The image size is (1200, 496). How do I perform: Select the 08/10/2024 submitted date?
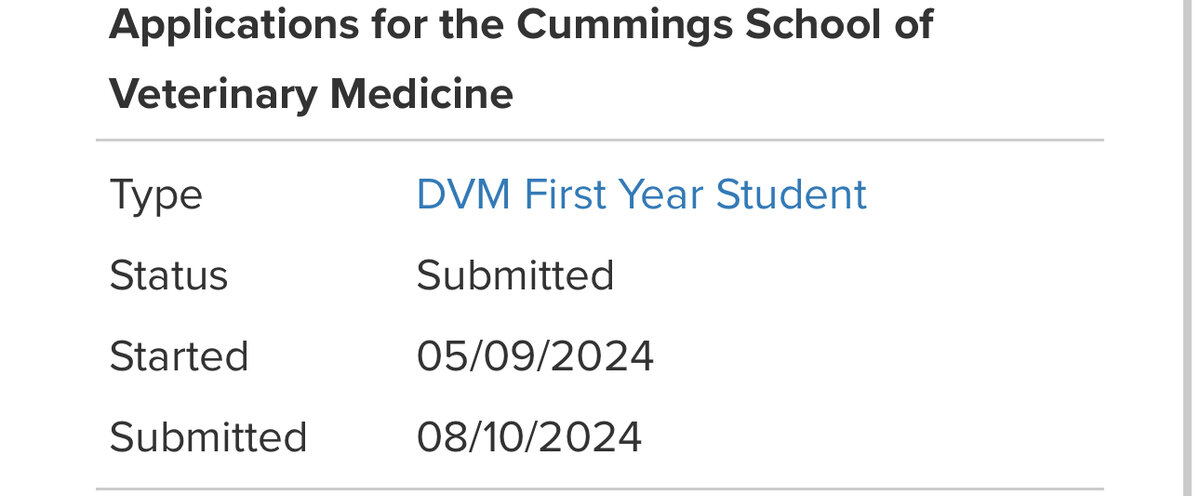pos(529,437)
